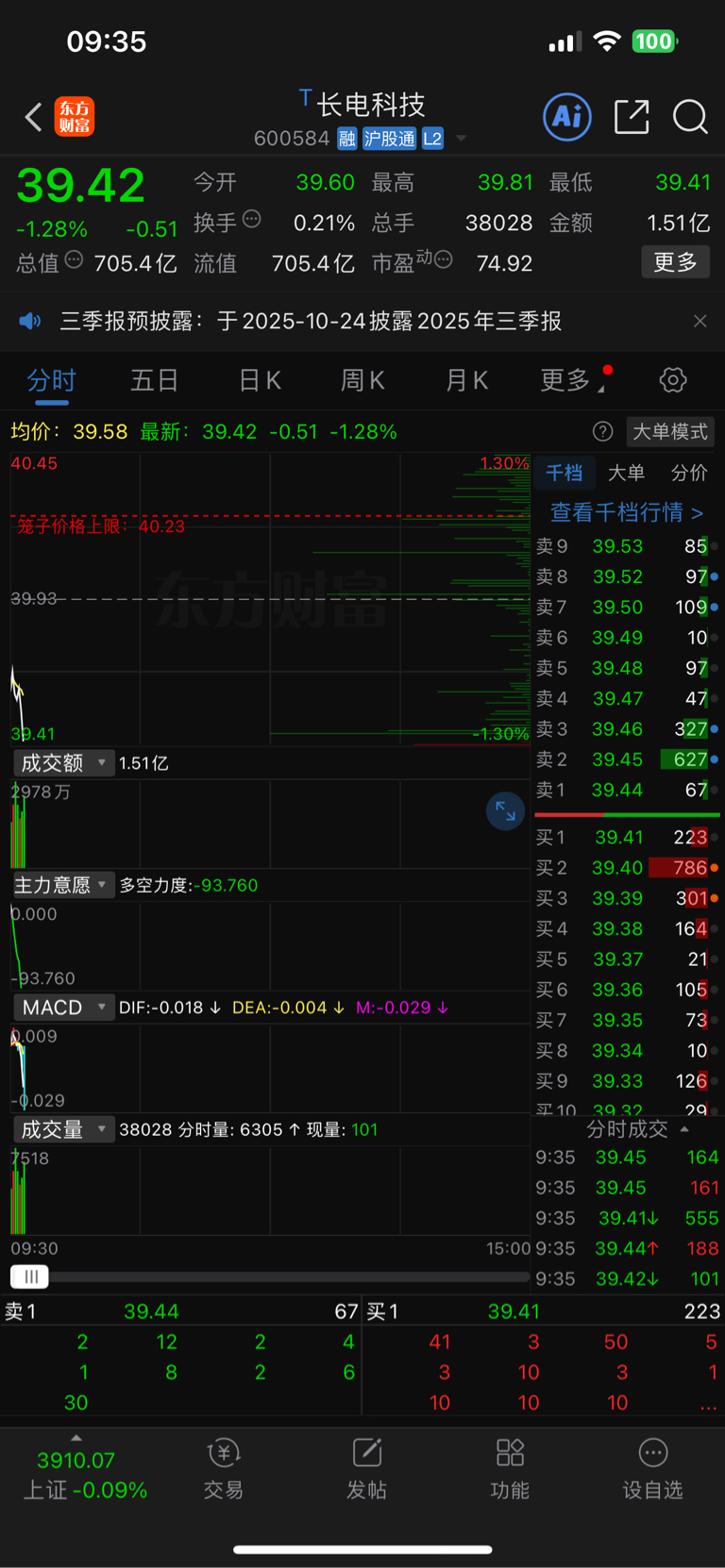
Task: Switch to 五日 chart tab
Action: pyautogui.click(x=155, y=380)
